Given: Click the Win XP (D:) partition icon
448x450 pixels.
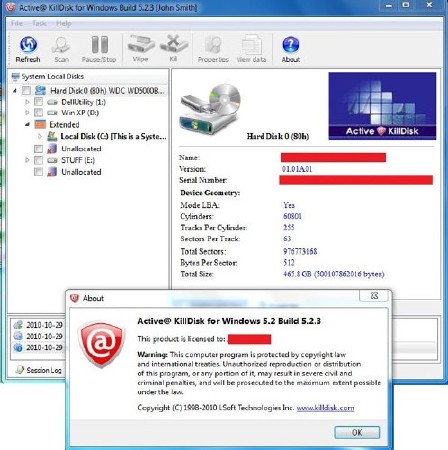Looking at the screenshot, I should [52, 113].
